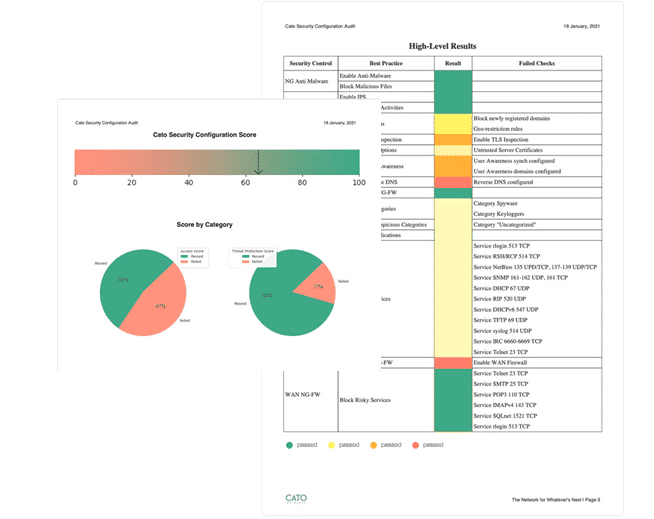Screen dimensions: 654x519
Task: Click the Cato Security Configuration Score gradient bar
Action: pyautogui.click(x=217, y=162)
